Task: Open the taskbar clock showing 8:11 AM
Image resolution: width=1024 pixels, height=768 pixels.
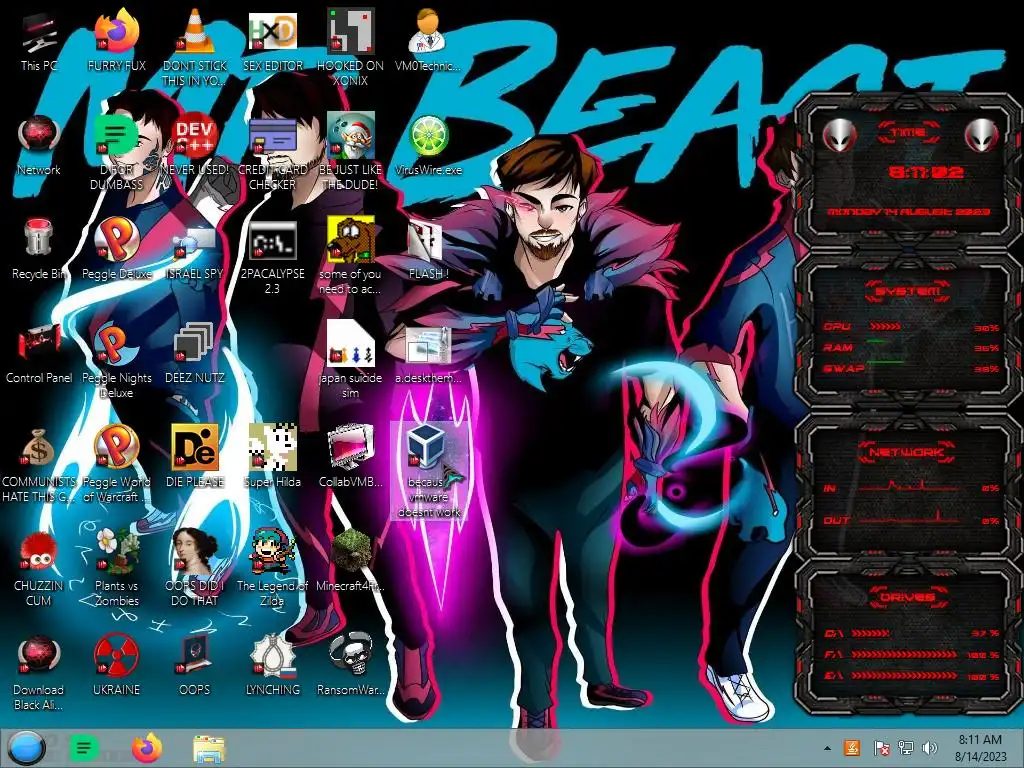Action: pyautogui.click(x=980, y=748)
